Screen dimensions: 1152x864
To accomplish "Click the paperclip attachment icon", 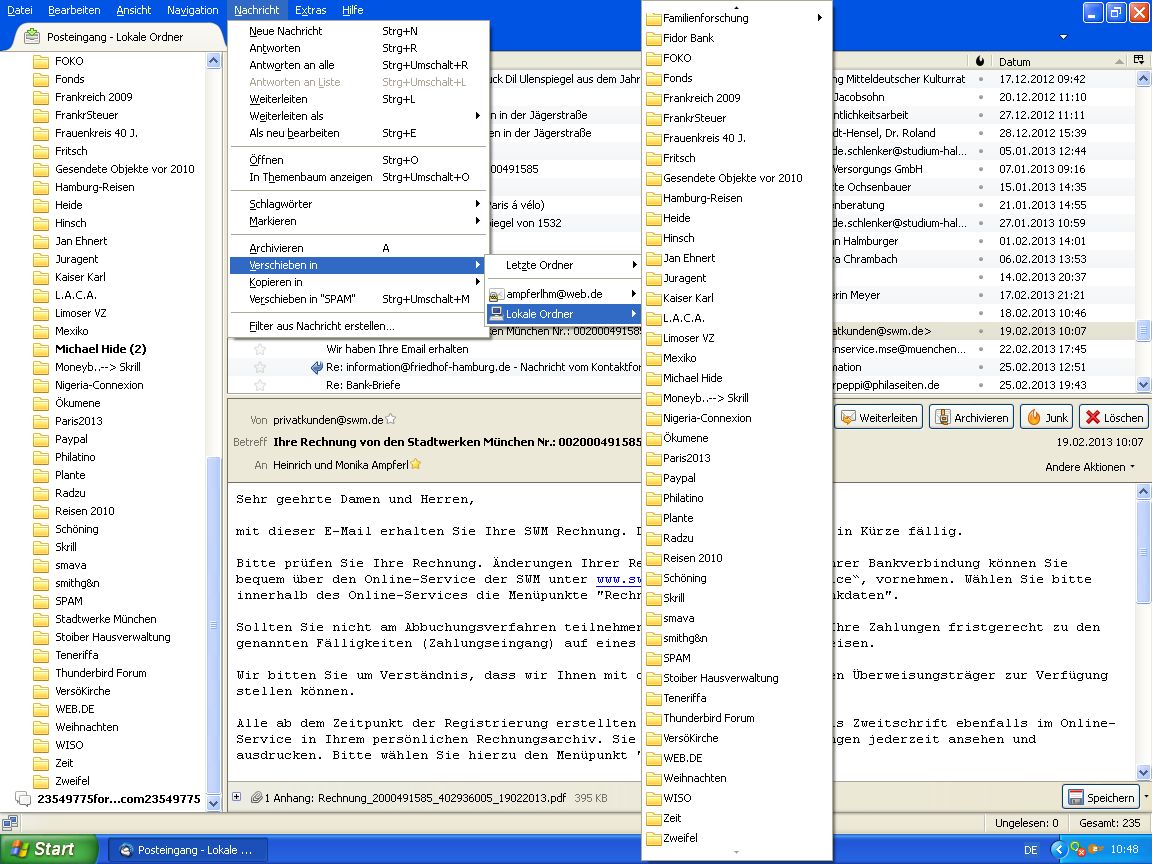I will tap(256, 798).
